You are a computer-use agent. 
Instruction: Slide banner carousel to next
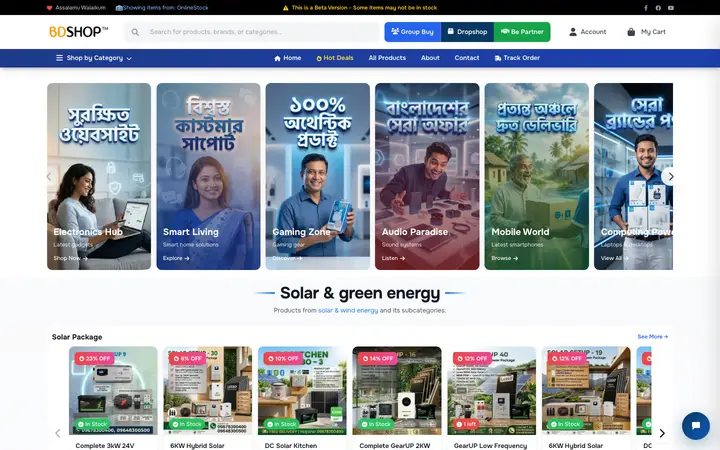coord(670,176)
